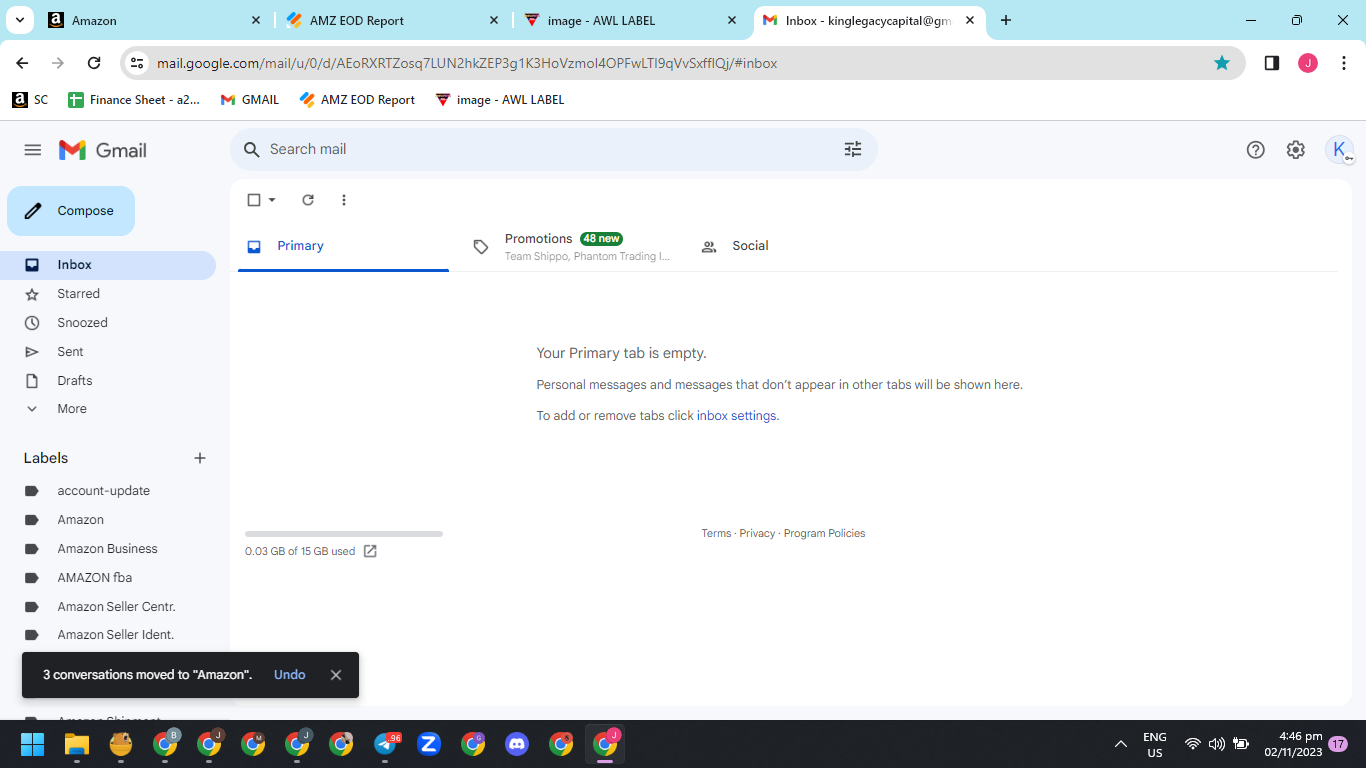Image resolution: width=1366 pixels, height=768 pixels.
Task: Open the Windows Start menu
Action: point(33,744)
